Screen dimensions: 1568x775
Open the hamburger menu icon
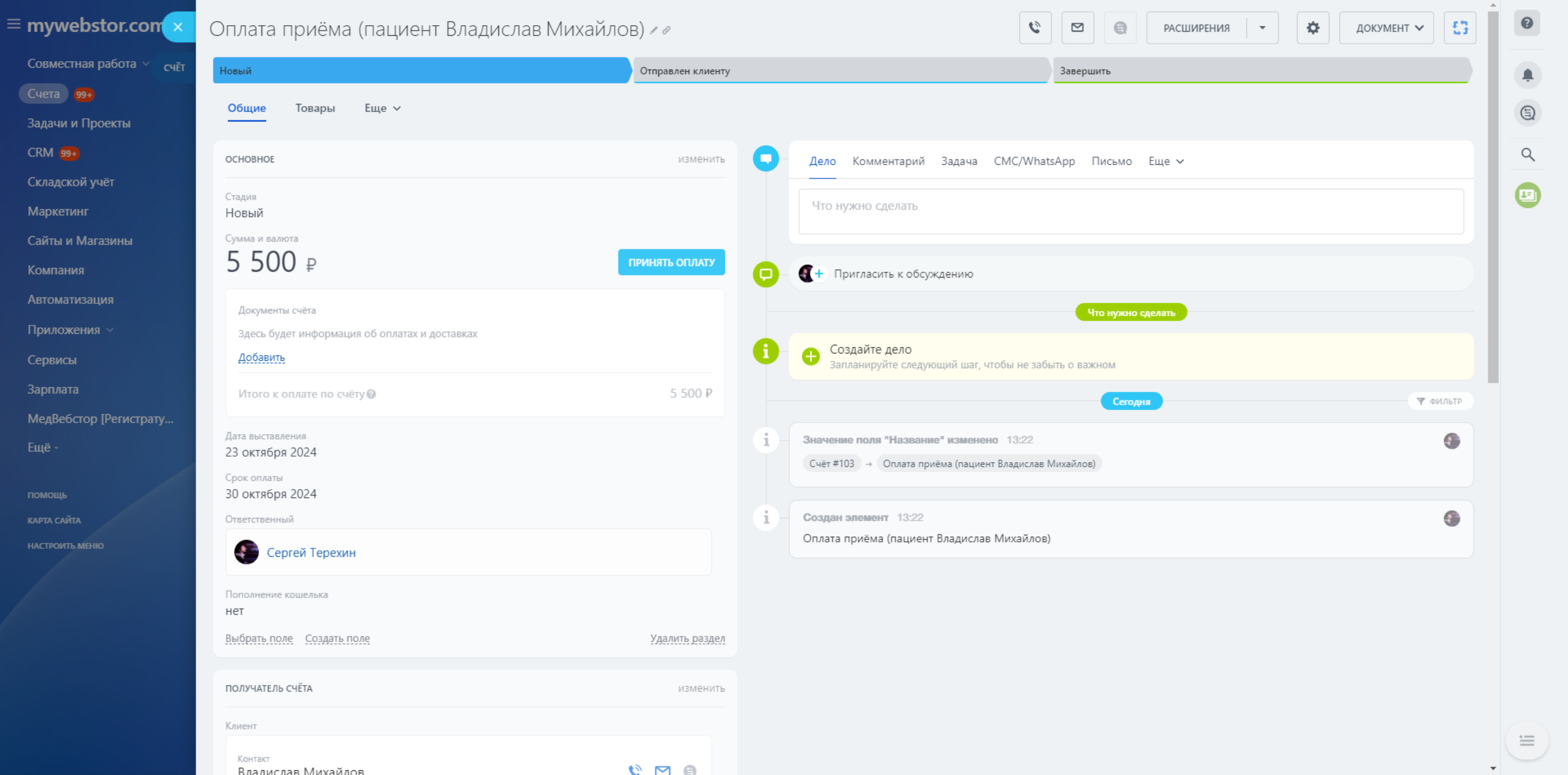(x=13, y=25)
